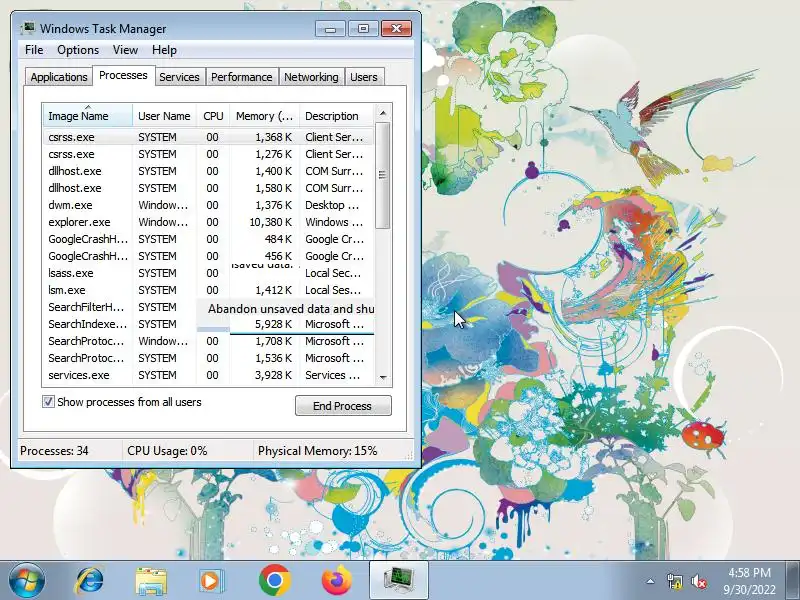Image resolution: width=800 pixels, height=600 pixels.
Task: Sort by User Name column header
Action: [164, 116]
